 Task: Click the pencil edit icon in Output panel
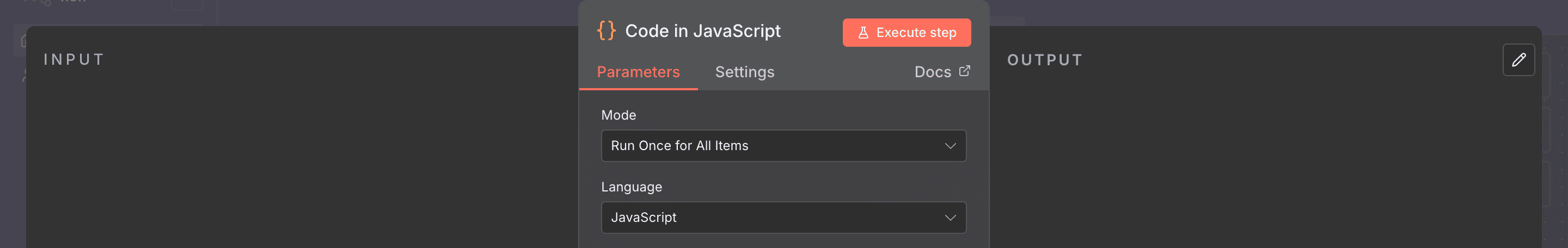click(x=1518, y=60)
